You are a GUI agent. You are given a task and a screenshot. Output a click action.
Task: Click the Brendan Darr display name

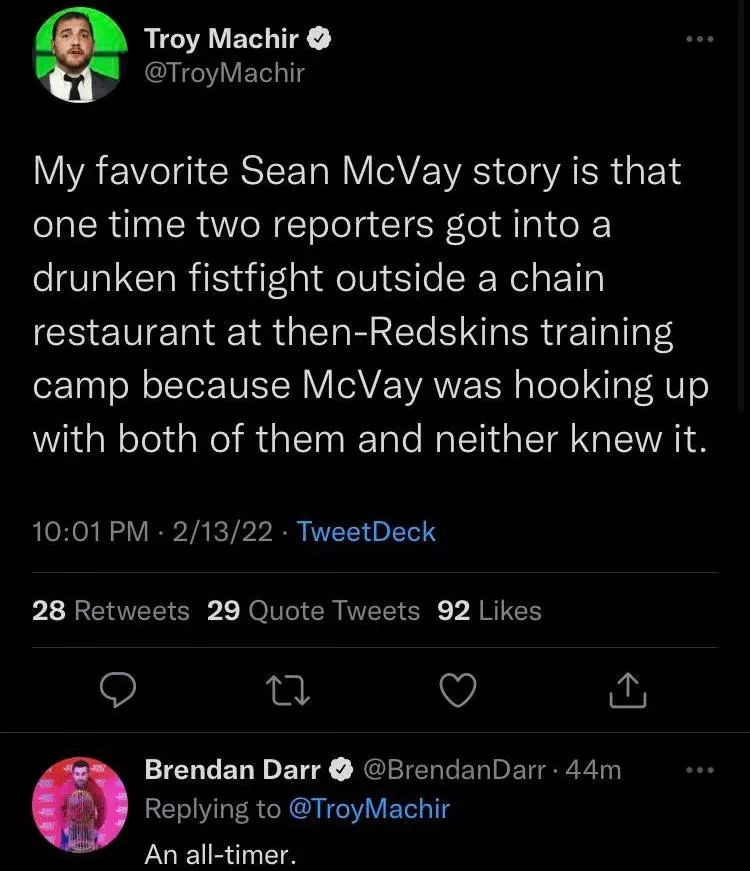(232, 769)
